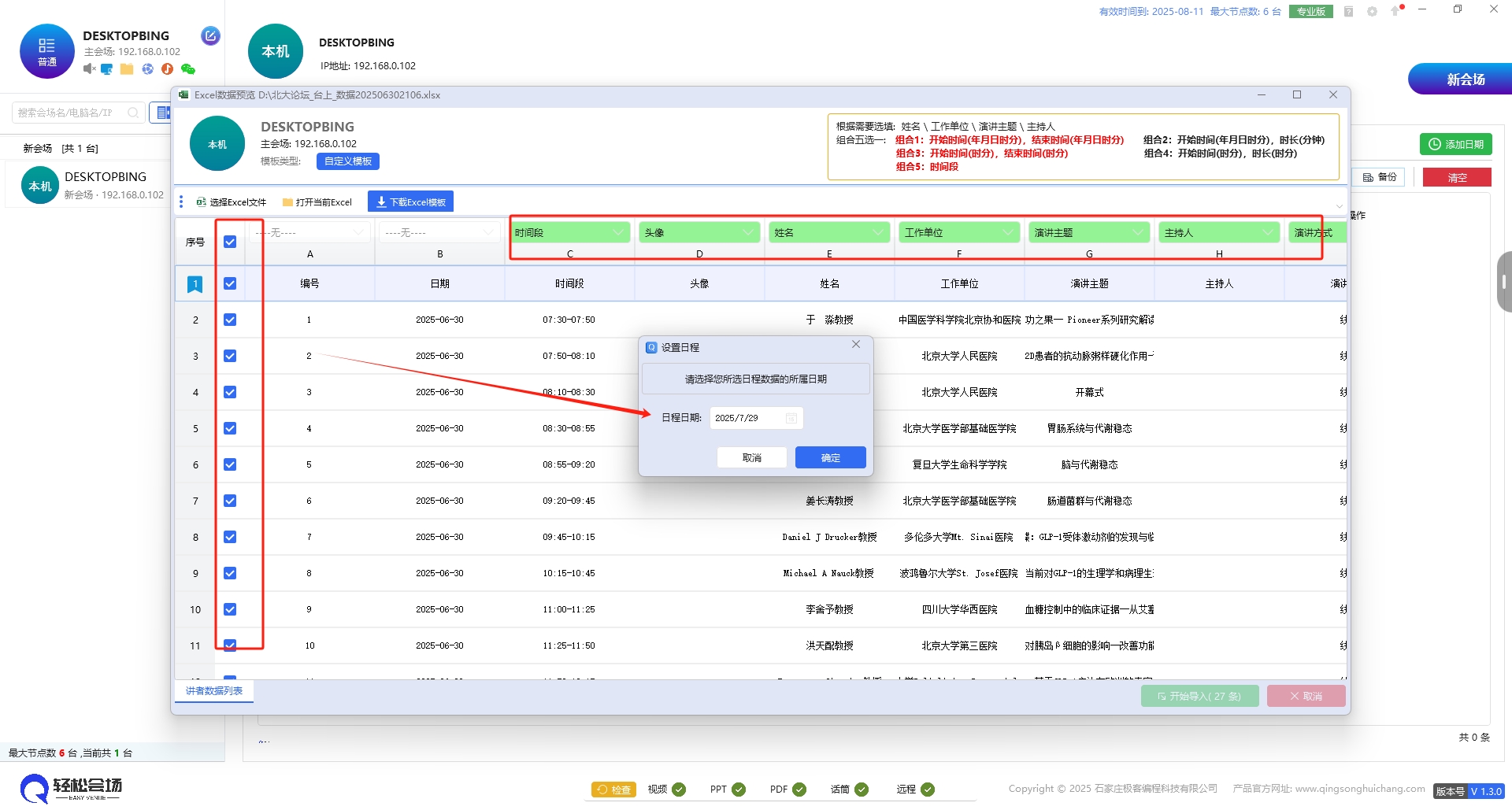Click the green check beside 远程
1512x810 pixels.
928,790
